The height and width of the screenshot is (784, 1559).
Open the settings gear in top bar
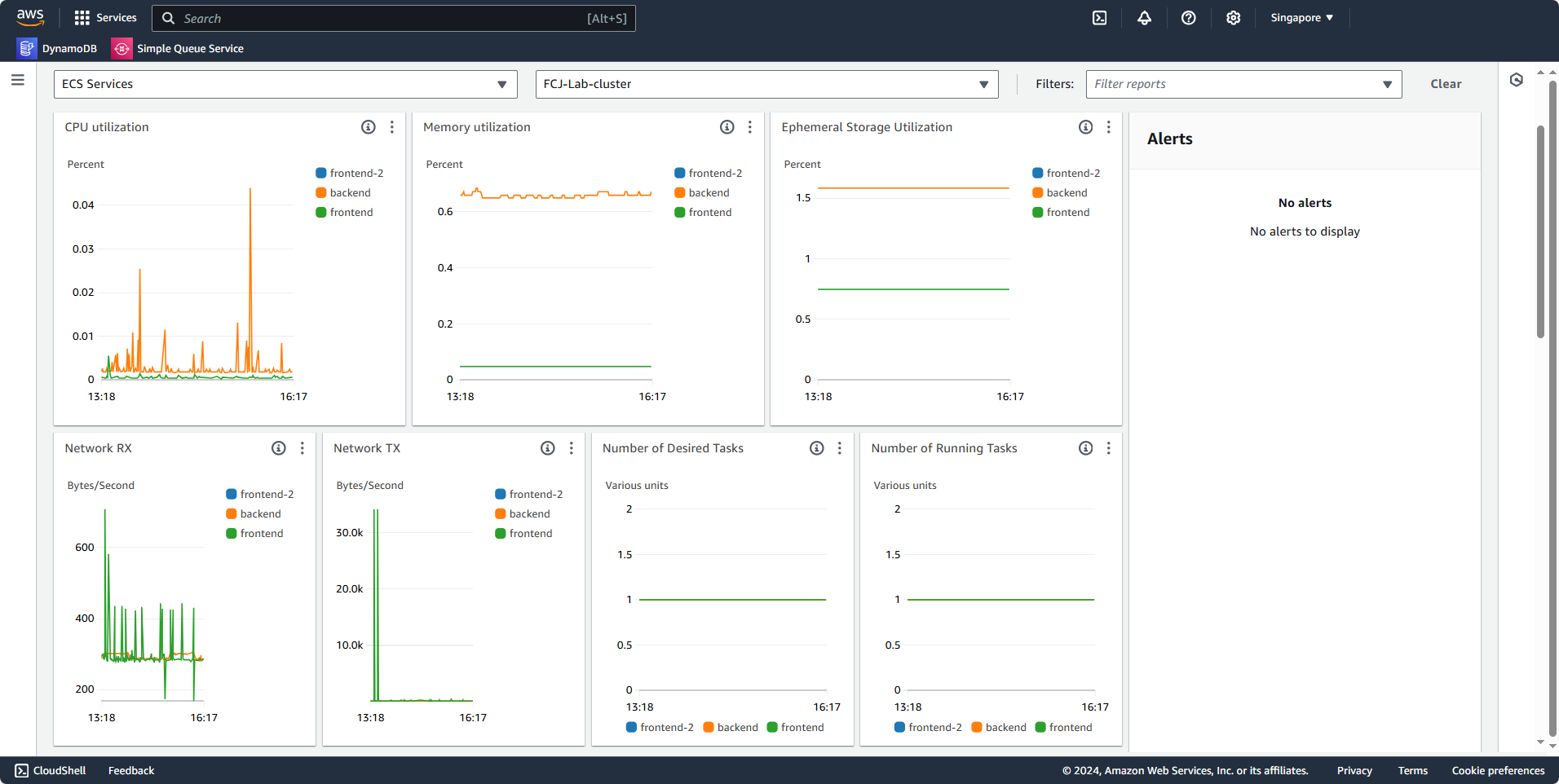coord(1234,18)
